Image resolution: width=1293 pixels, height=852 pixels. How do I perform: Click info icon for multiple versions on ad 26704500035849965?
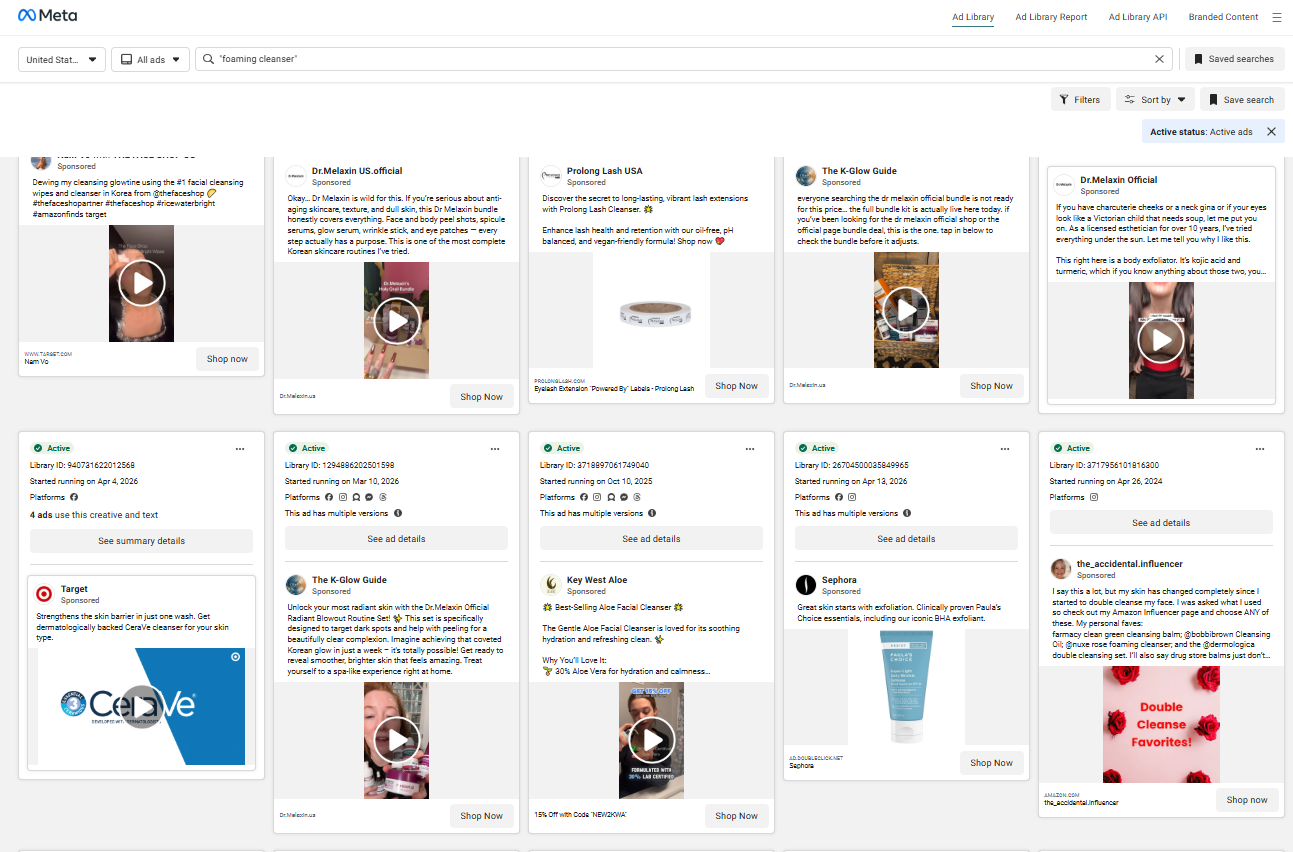908,513
